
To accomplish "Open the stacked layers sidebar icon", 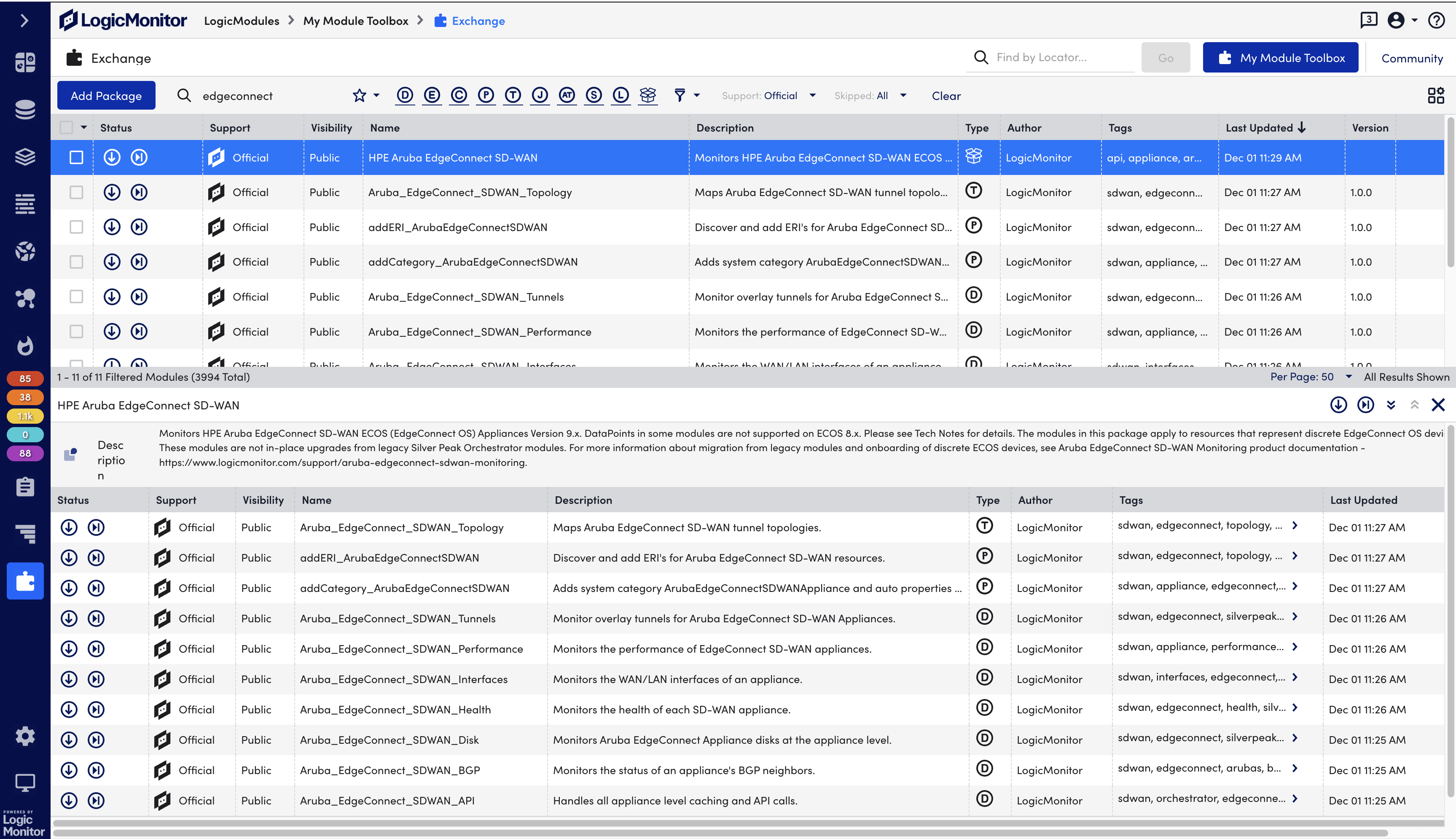I will coord(25,157).
